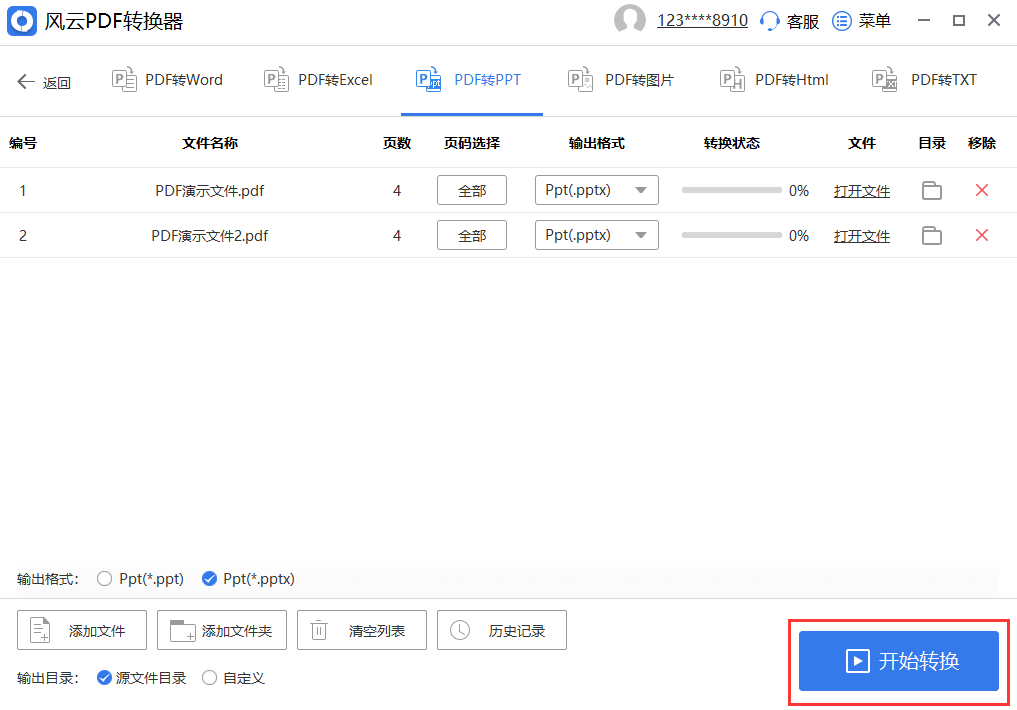The image size is (1017, 710).
Task: Click the 返回 back arrow icon
Action: click(x=26, y=82)
